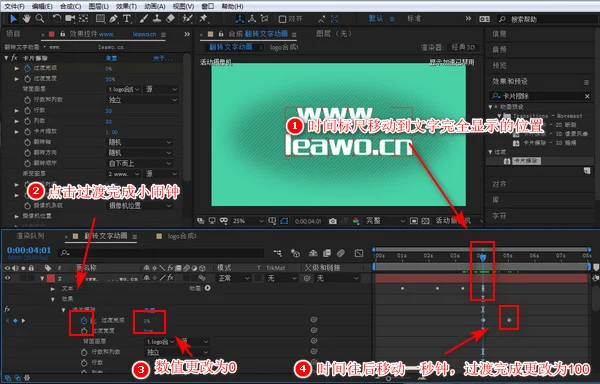Open the graph editor icon in timeline
Image resolution: width=600 pixels, height=384 pixels.
pyautogui.click(x=359, y=253)
